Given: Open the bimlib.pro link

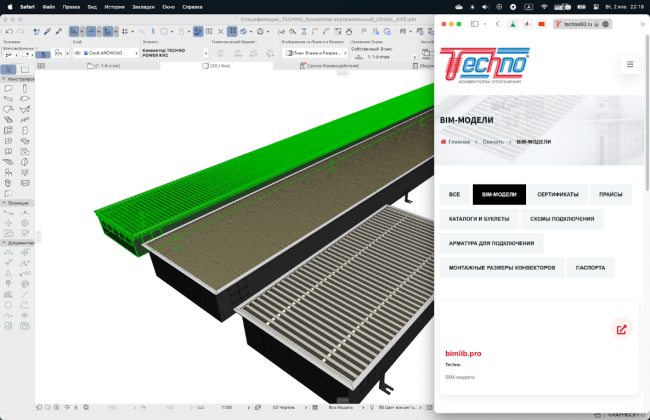Looking at the screenshot, I should (463, 353).
